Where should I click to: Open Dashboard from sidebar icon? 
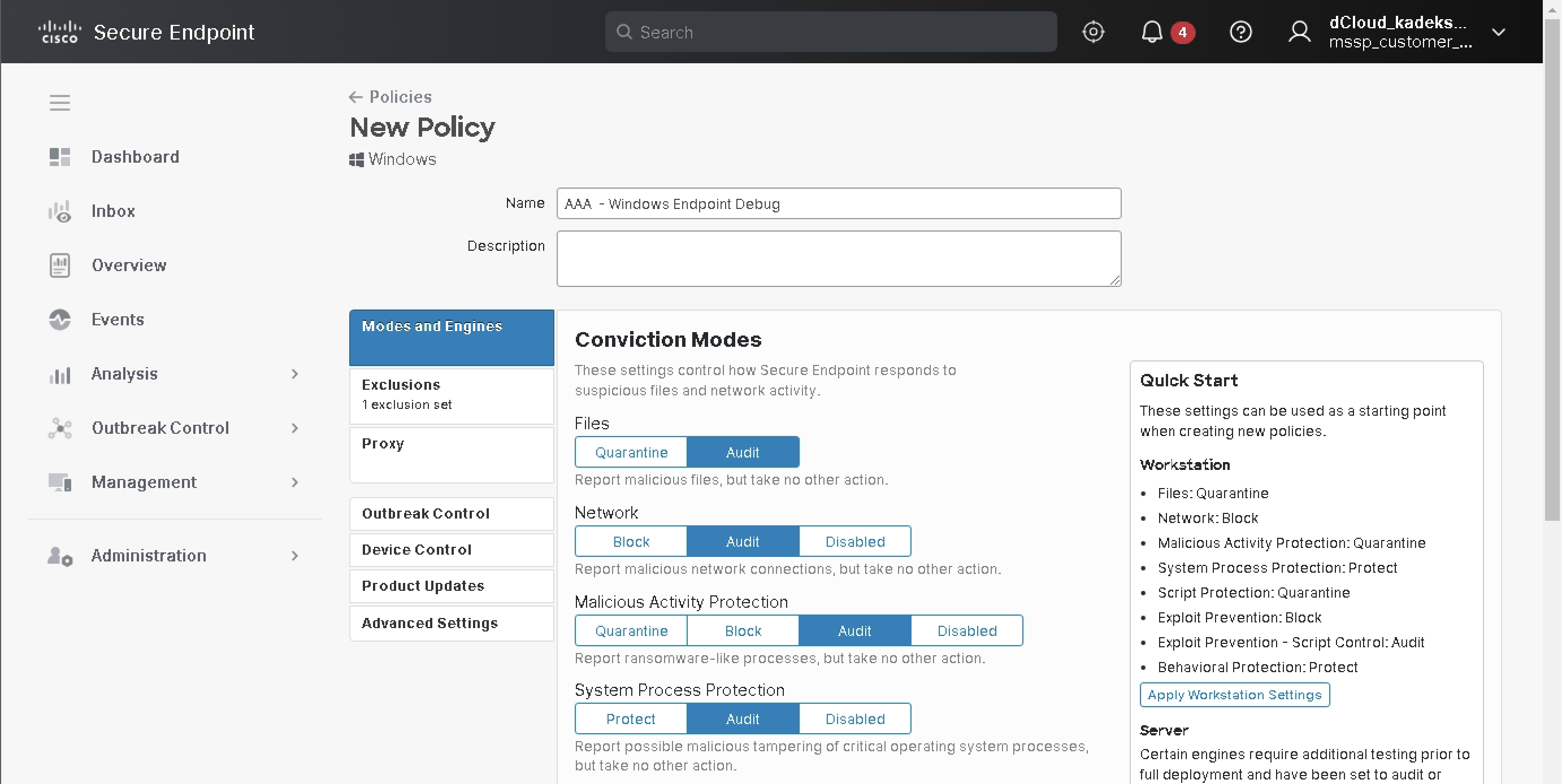click(x=59, y=157)
